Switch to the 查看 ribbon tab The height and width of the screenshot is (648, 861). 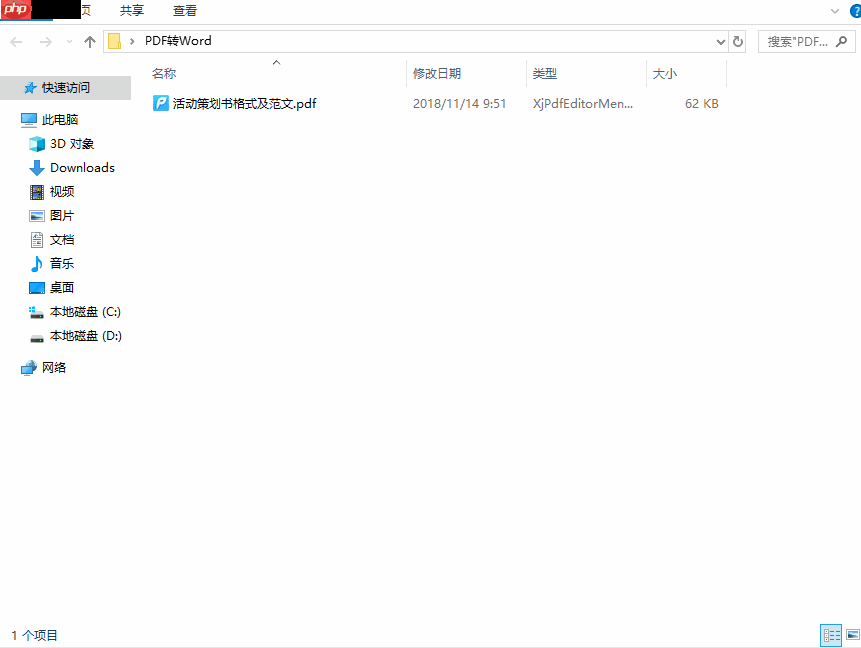(x=185, y=11)
